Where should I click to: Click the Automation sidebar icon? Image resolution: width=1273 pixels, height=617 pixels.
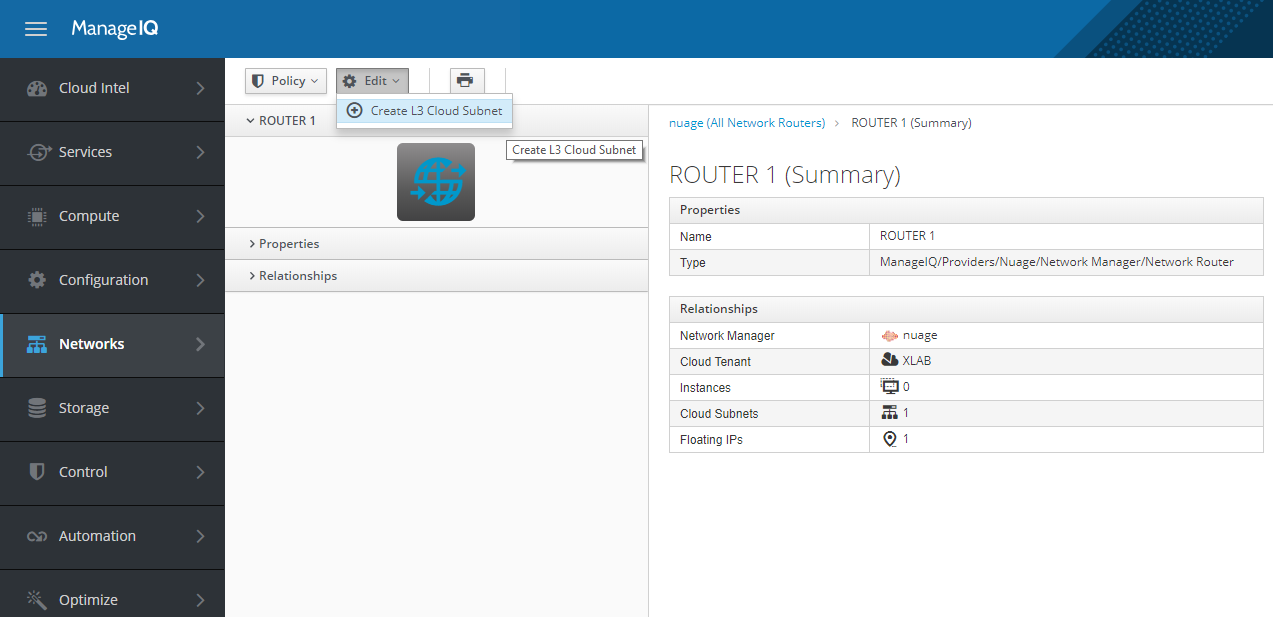pos(36,536)
